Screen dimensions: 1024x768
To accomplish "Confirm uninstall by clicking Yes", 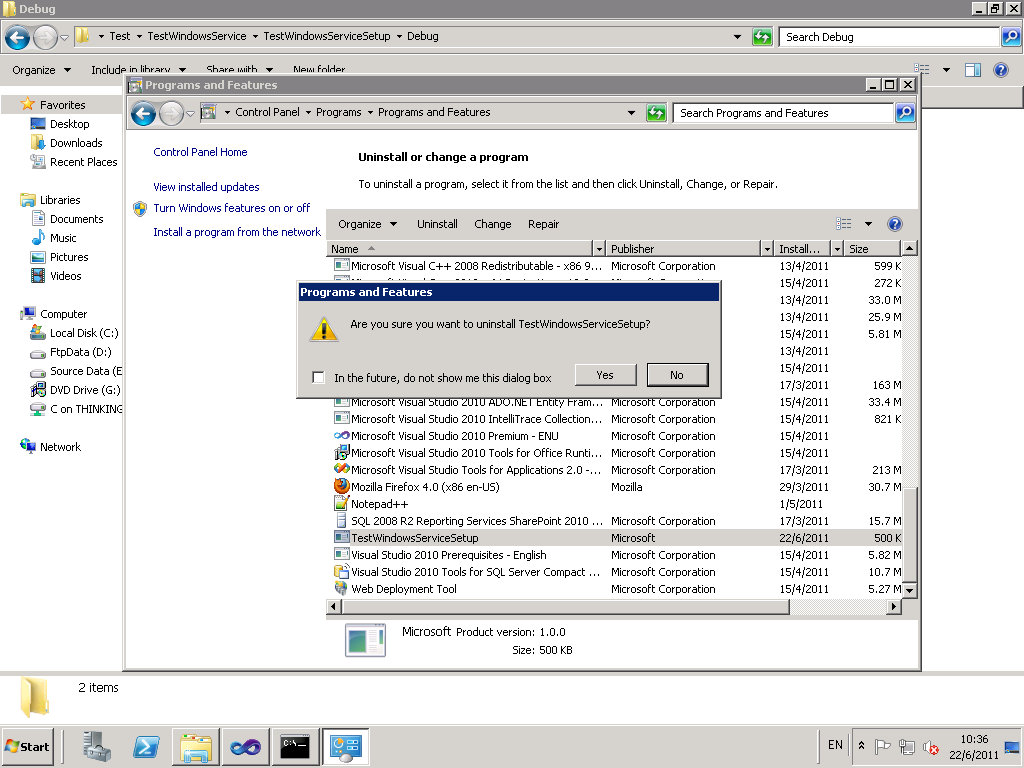I will (x=605, y=375).
